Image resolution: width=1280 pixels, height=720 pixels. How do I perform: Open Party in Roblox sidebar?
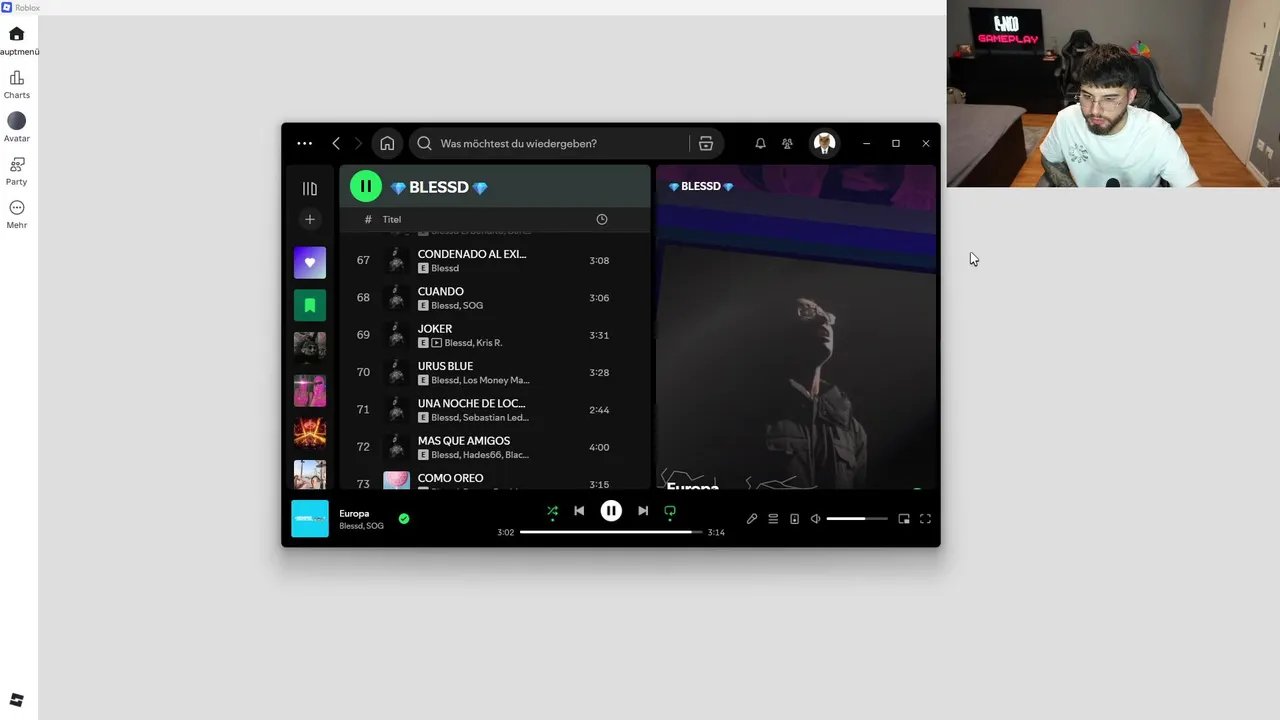(x=16, y=165)
